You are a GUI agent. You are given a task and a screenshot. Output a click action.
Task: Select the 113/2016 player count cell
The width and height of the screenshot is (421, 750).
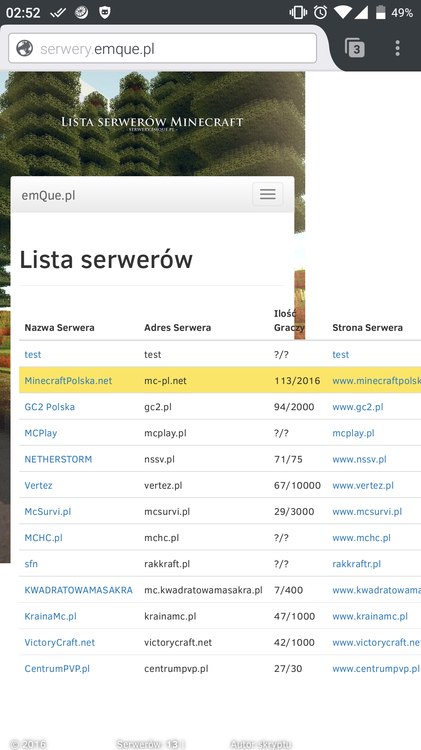click(297, 381)
